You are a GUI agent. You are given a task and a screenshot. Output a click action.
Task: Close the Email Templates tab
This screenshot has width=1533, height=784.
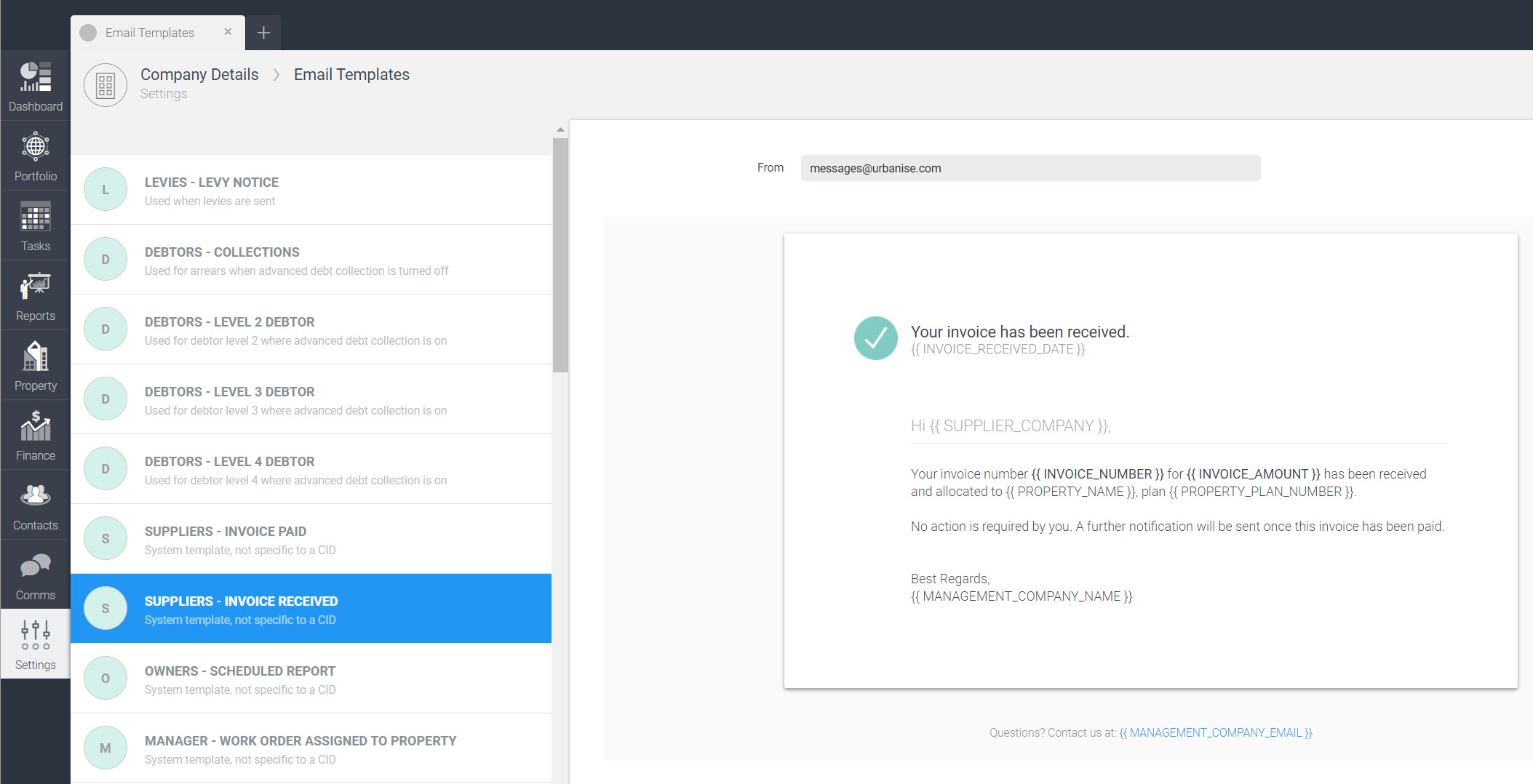[x=228, y=32]
